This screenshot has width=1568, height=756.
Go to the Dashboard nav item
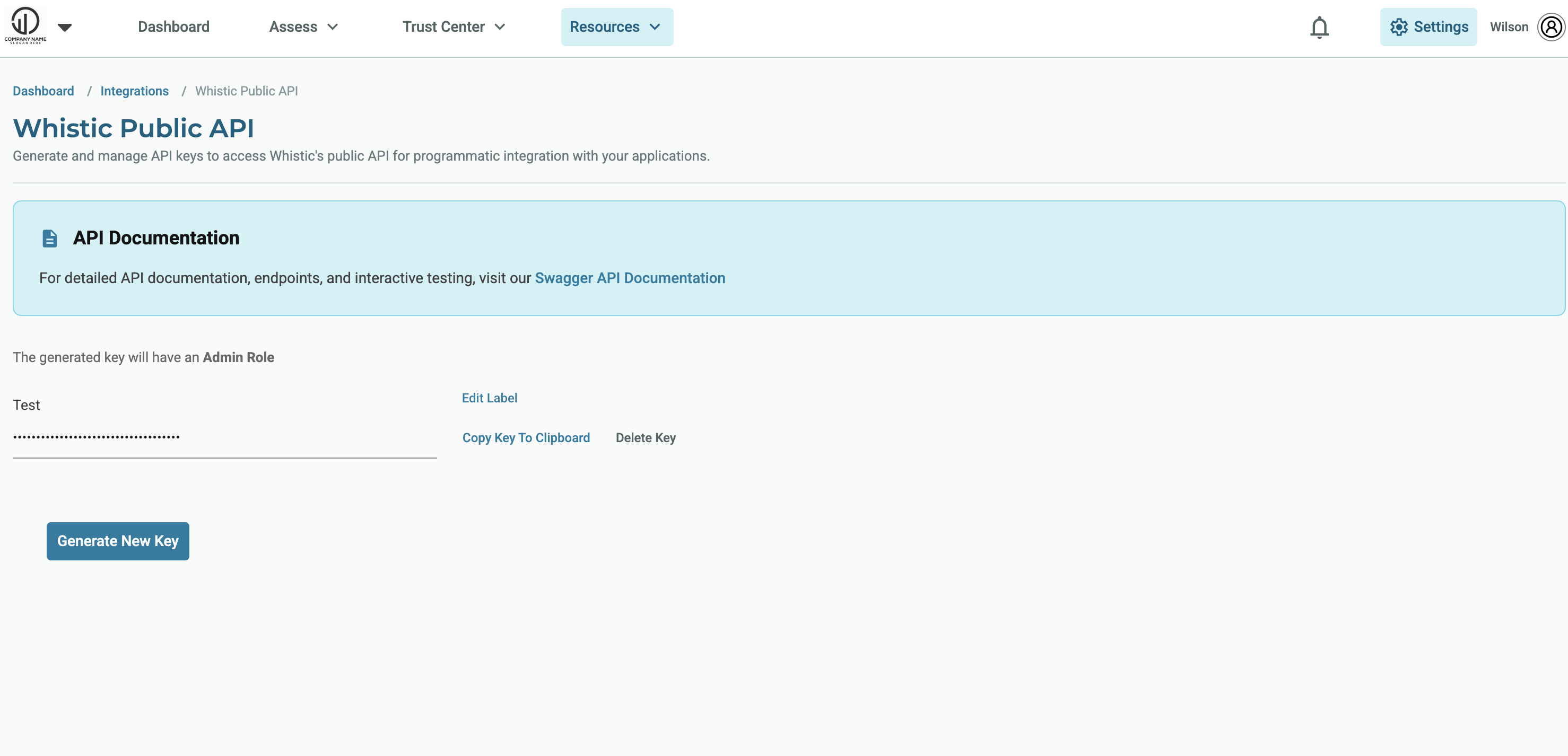pyautogui.click(x=173, y=27)
